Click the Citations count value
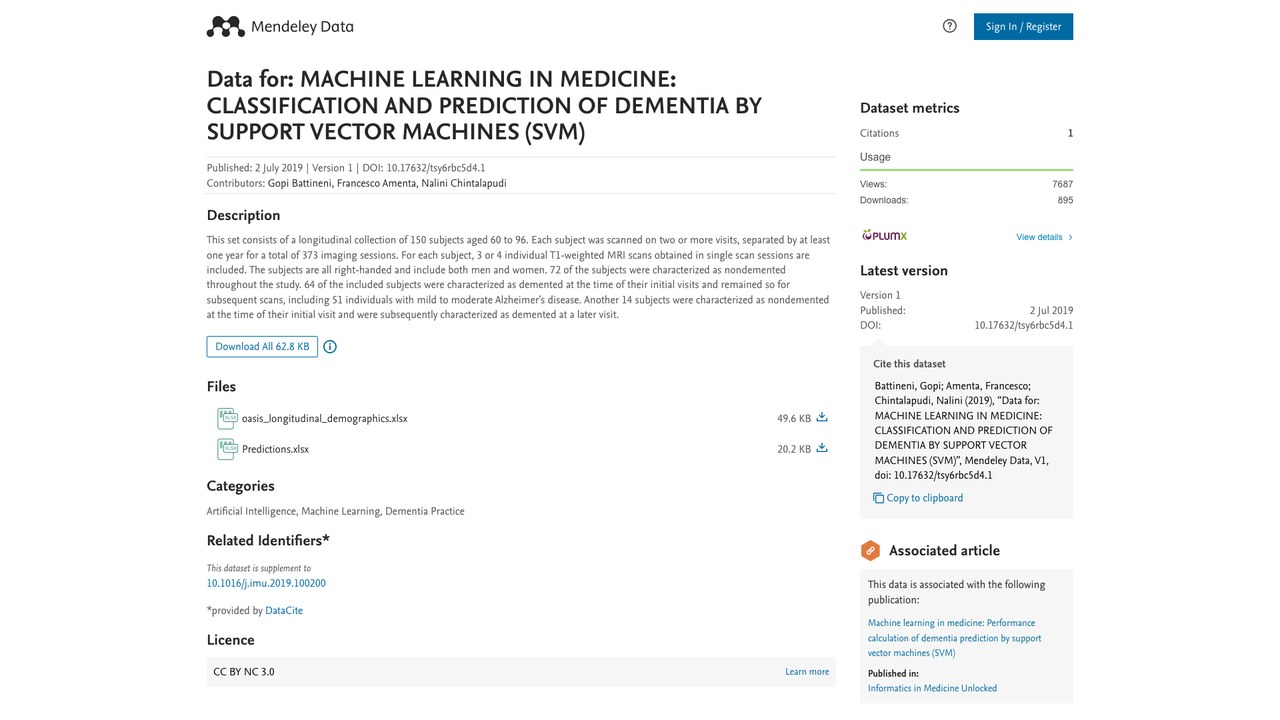The height and width of the screenshot is (720, 1280). tap(1070, 134)
